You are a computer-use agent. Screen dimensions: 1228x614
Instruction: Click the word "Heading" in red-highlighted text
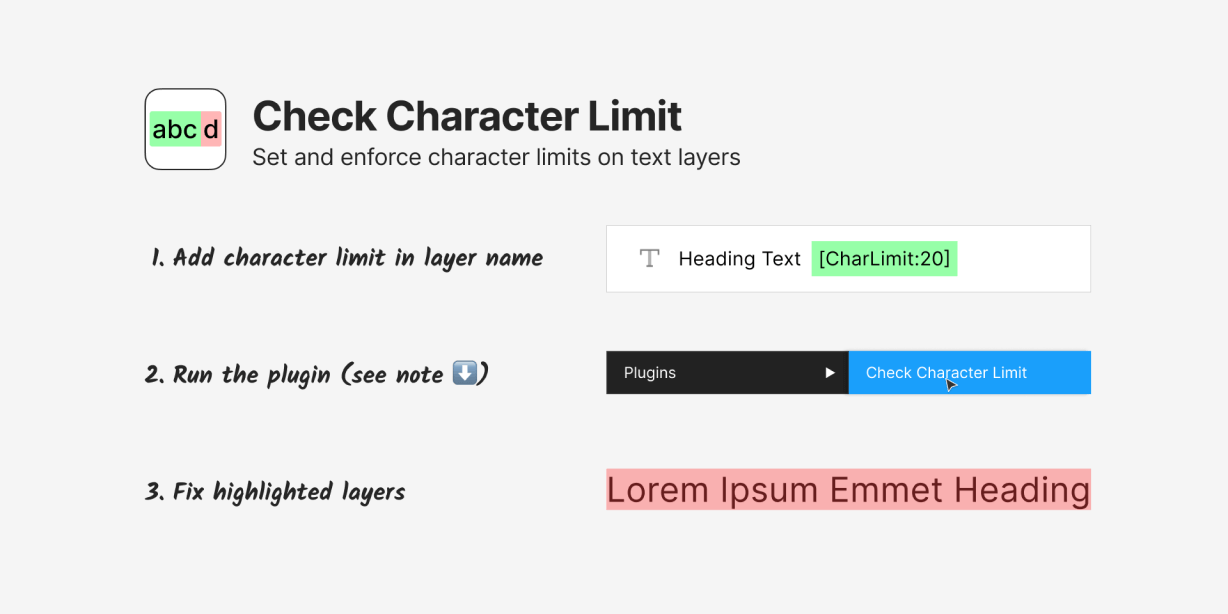tap(1021, 490)
